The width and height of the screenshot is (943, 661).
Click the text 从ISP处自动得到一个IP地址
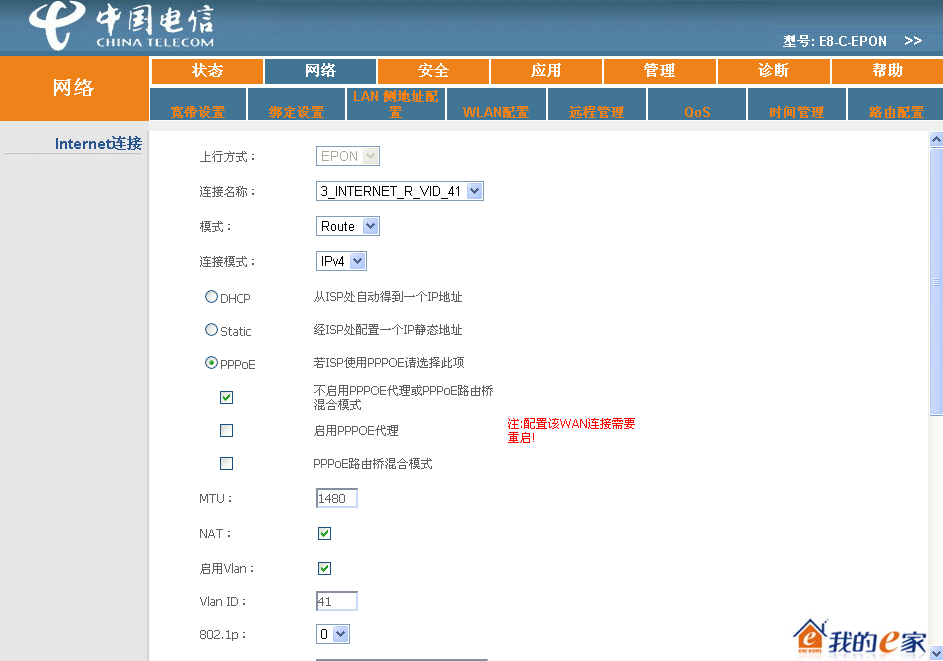pyautogui.click(x=388, y=297)
